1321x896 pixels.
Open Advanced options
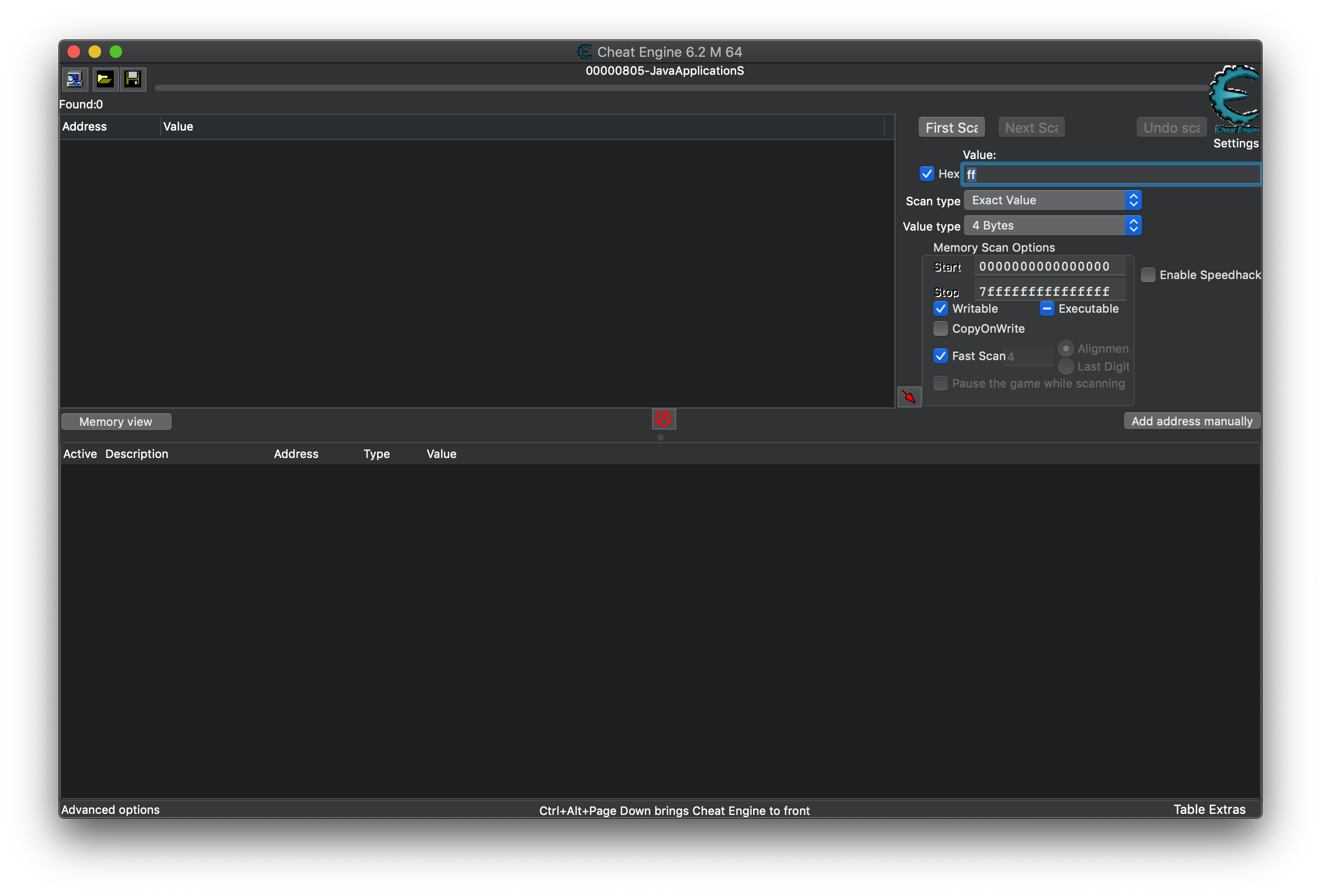[110, 810]
